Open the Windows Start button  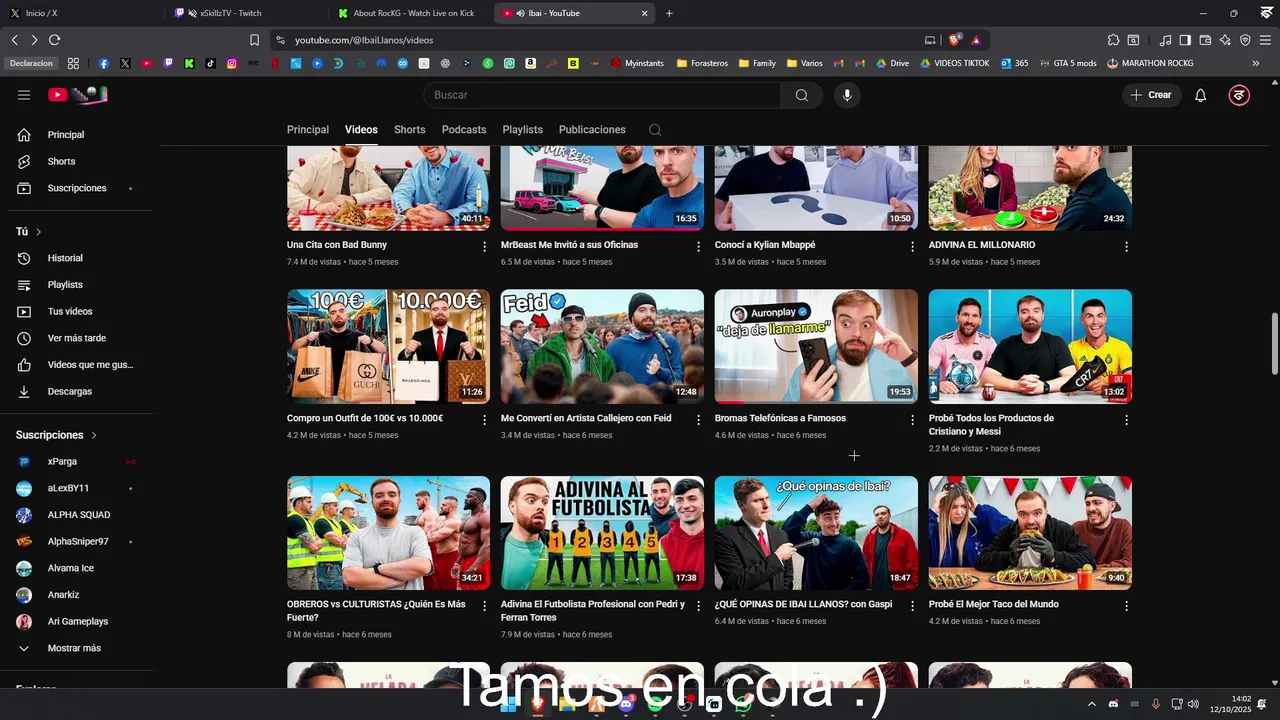coord(507,704)
